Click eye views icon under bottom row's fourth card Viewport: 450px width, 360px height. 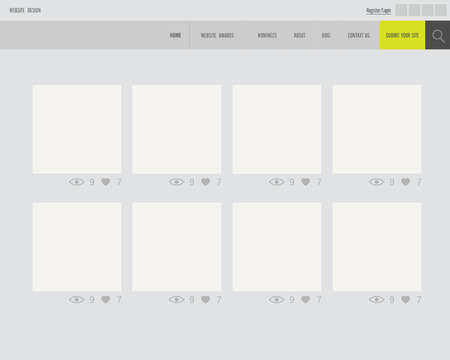[x=377, y=300]
